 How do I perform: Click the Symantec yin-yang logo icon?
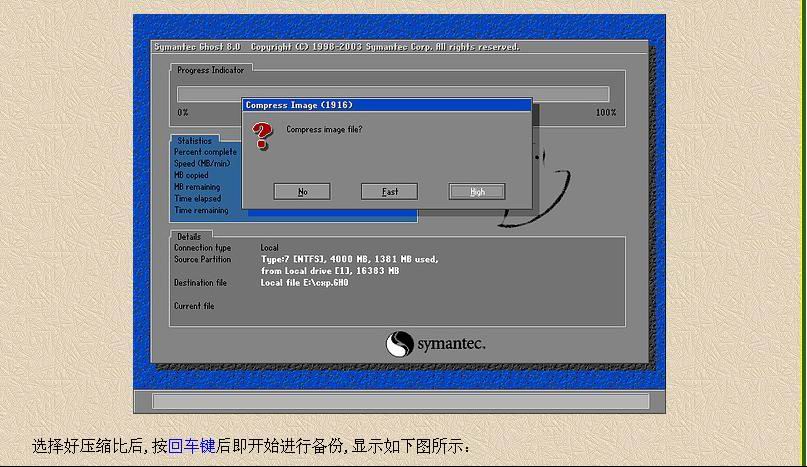pos(400,344)
